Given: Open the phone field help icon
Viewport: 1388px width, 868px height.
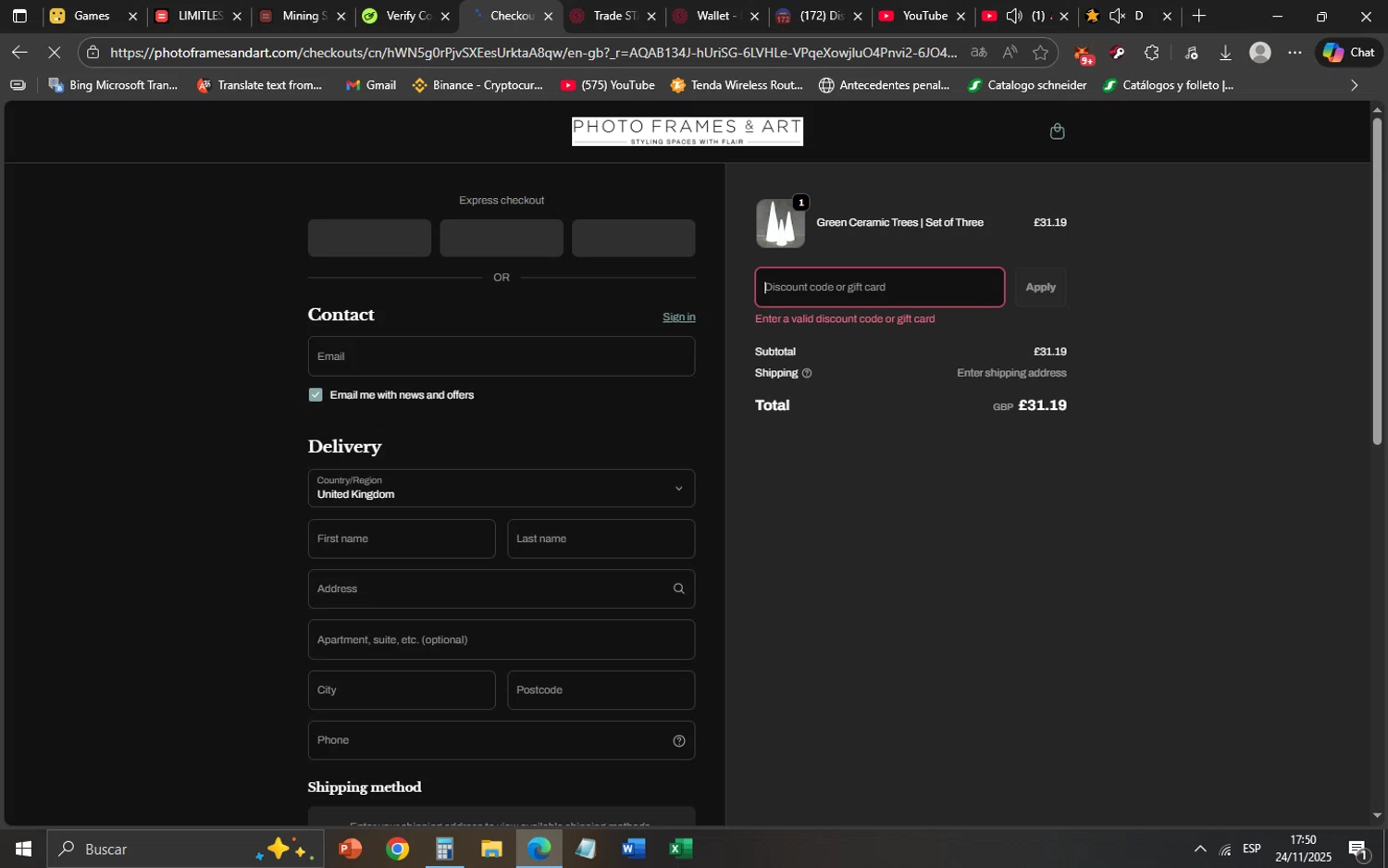Looking at the screenshot, I should [x=678, y=740].
